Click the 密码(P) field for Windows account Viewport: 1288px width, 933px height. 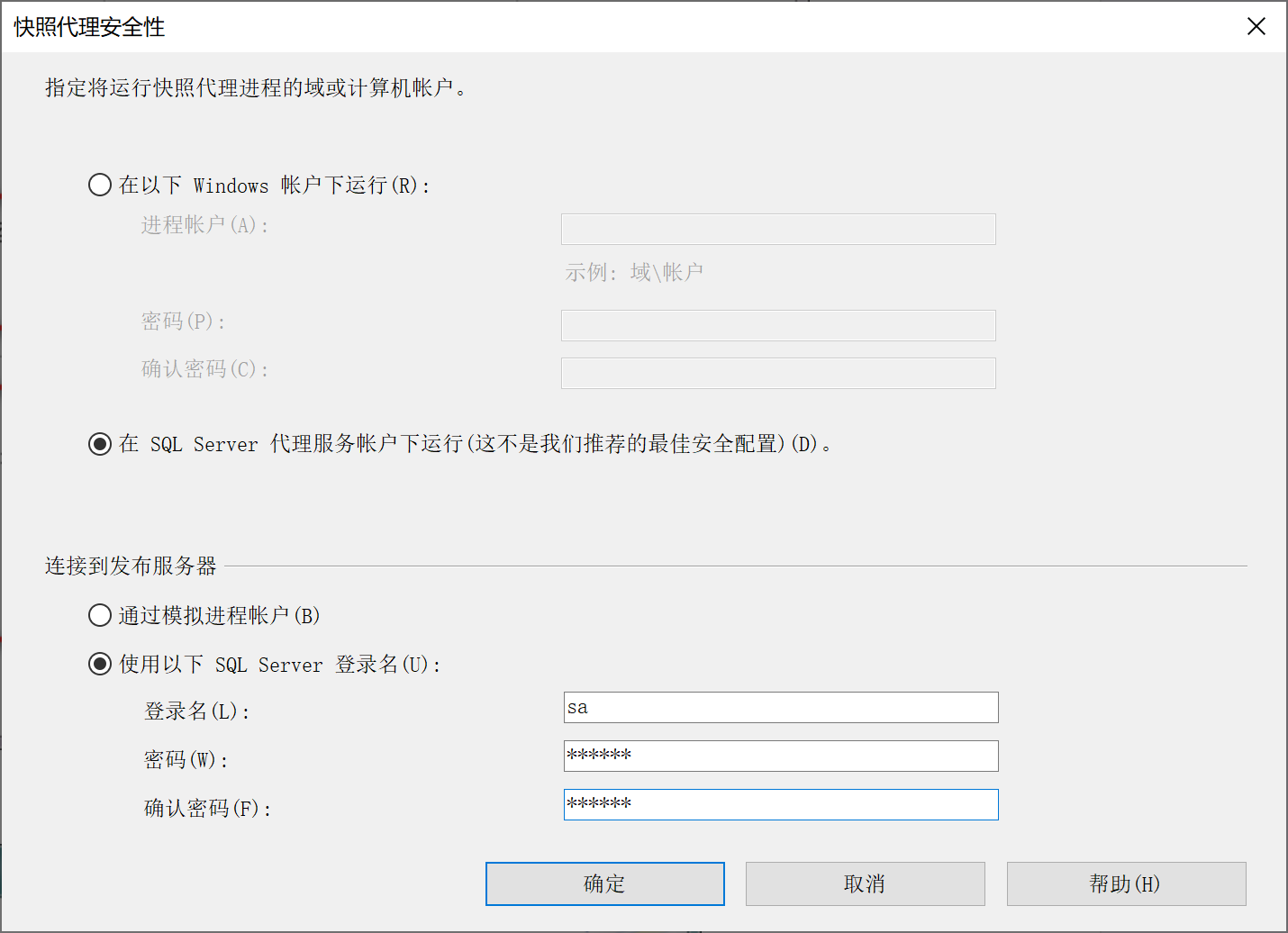click(778, 325)
